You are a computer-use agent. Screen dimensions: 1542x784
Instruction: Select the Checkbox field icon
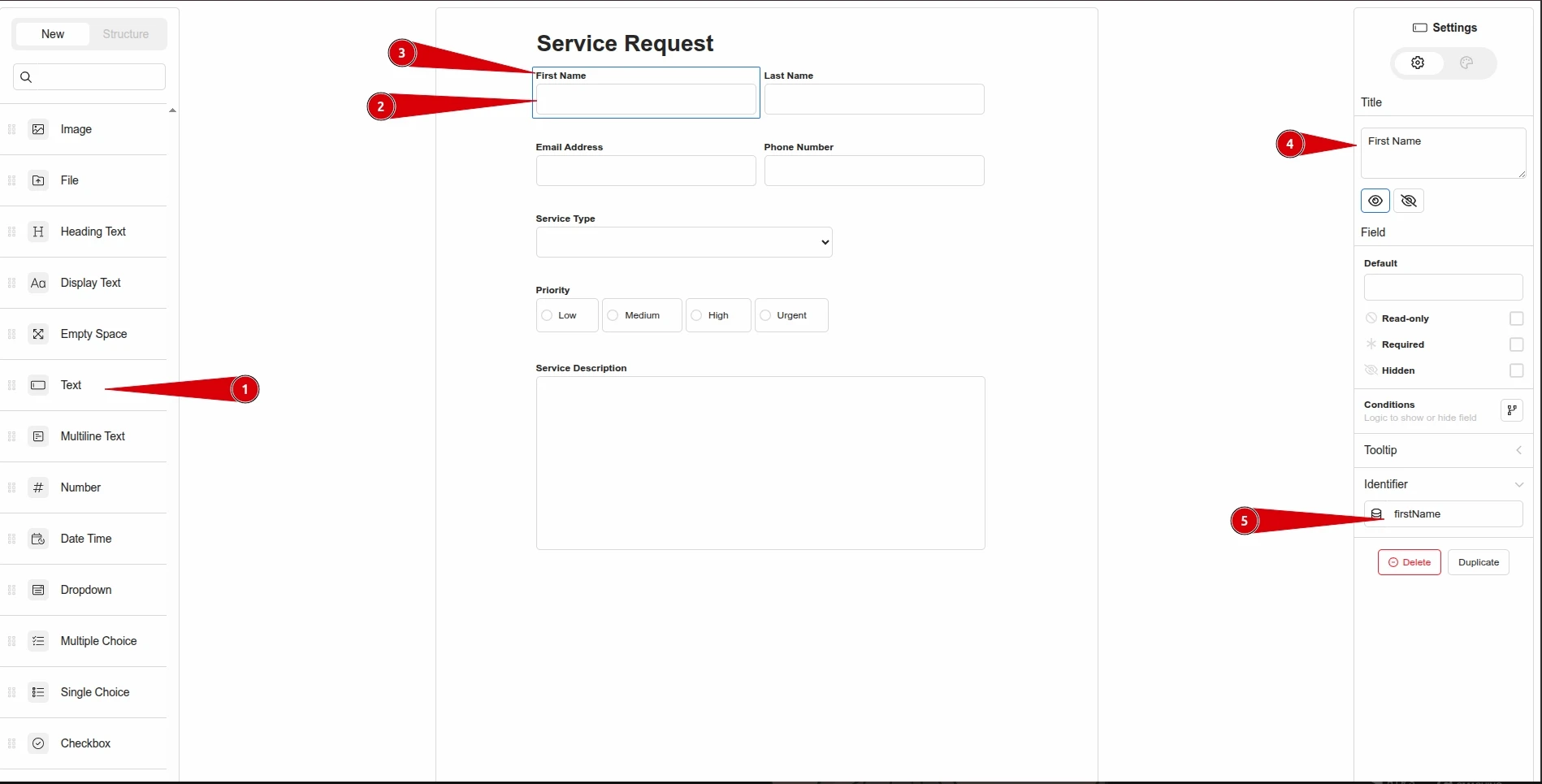(38, 743)
